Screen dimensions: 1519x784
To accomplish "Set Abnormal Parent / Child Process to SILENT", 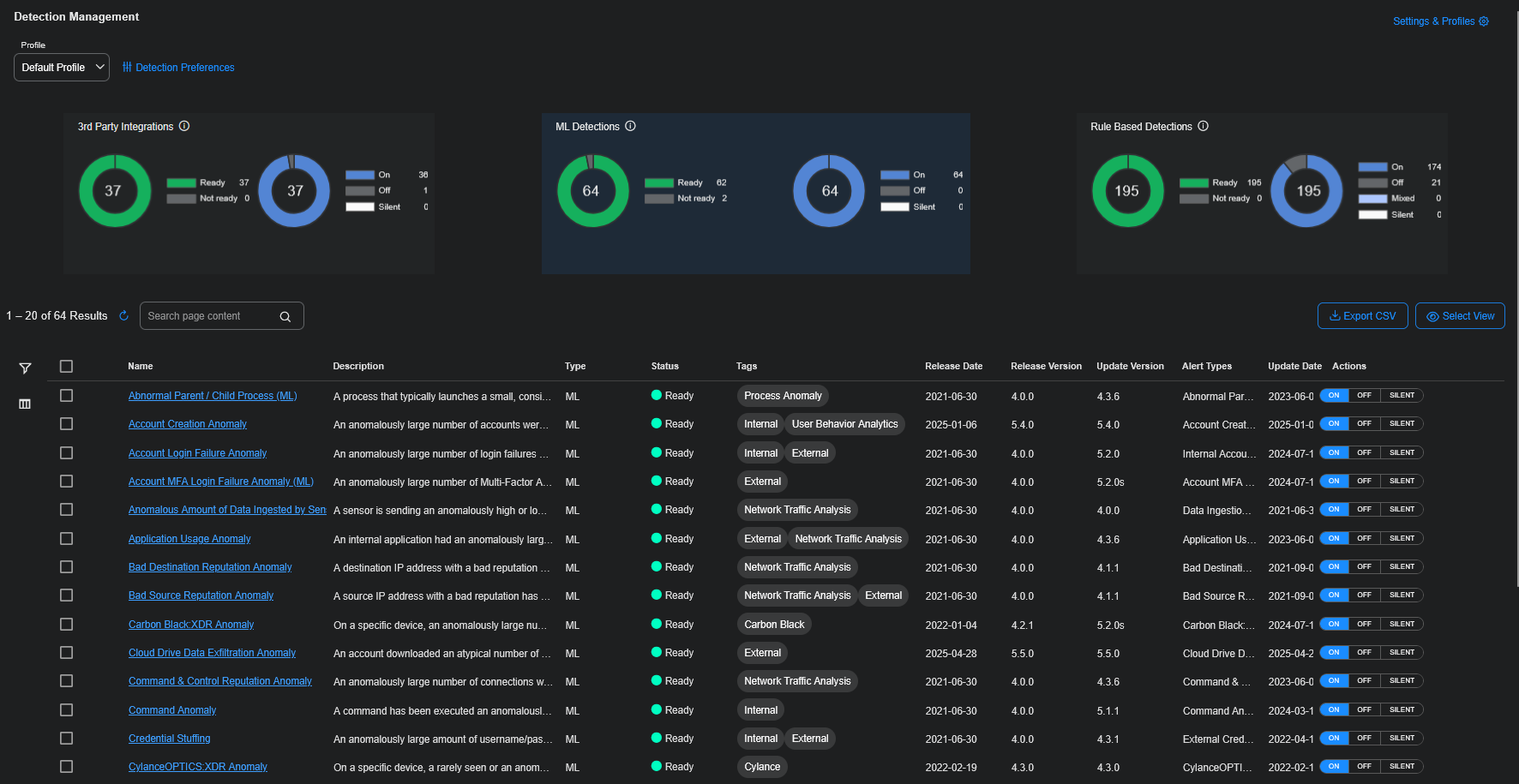I will click(x=1402, y=396).
